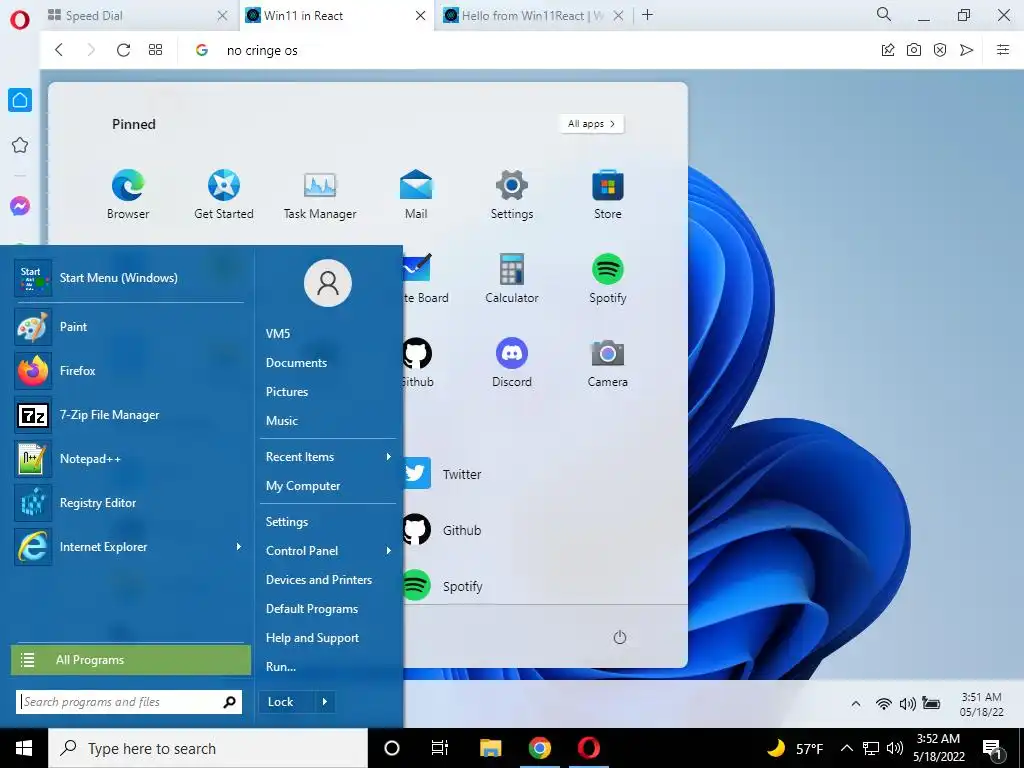Open Windows 10 volume control
This screenshot has width=1024, height=768.
click(x=895, y=748)
